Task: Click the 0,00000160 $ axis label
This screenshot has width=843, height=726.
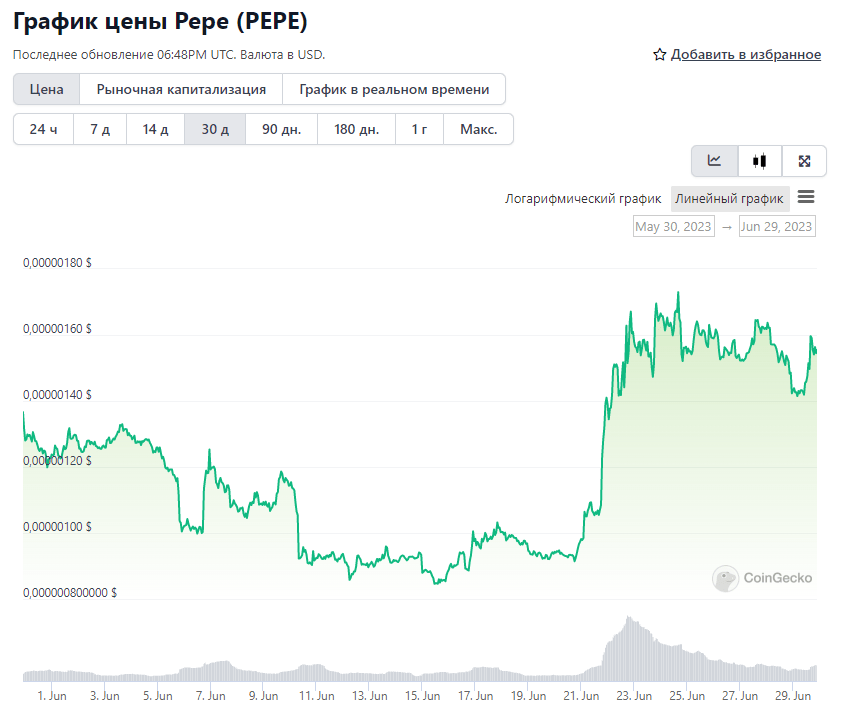Action: [57, 329]
